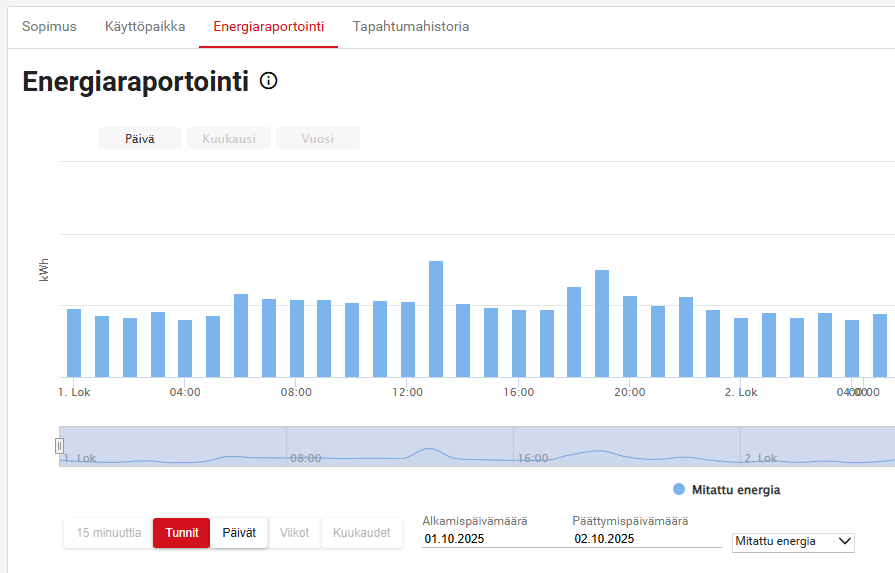Click the info icon beside Energiaraportointi heading
Image resolution: width=895 pixels, height=573 pixels.
click(x=268, y=81)
